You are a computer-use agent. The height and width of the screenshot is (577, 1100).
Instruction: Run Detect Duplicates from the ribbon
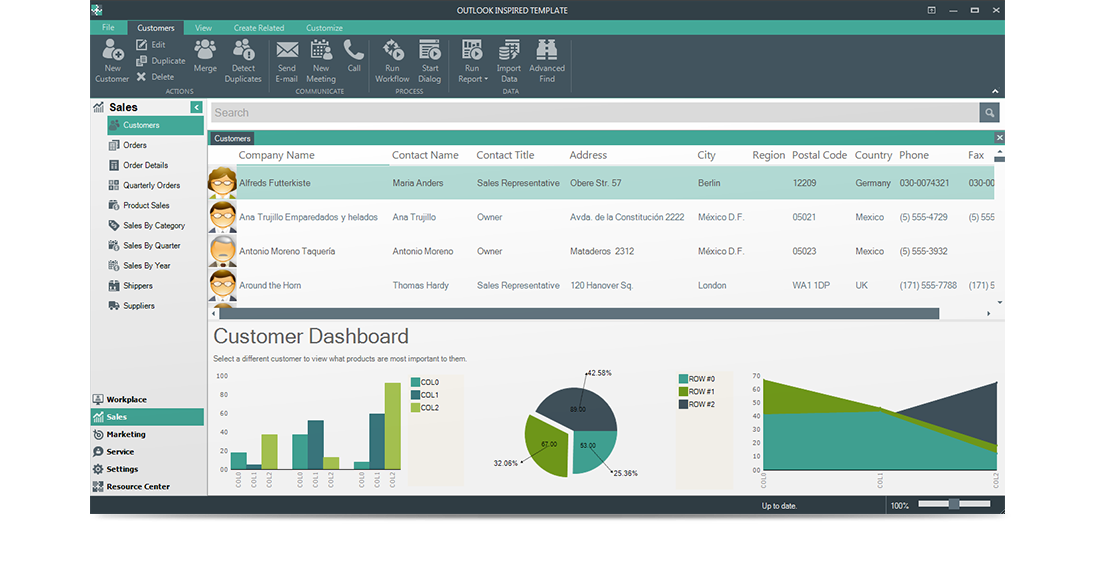click(243, 50)
